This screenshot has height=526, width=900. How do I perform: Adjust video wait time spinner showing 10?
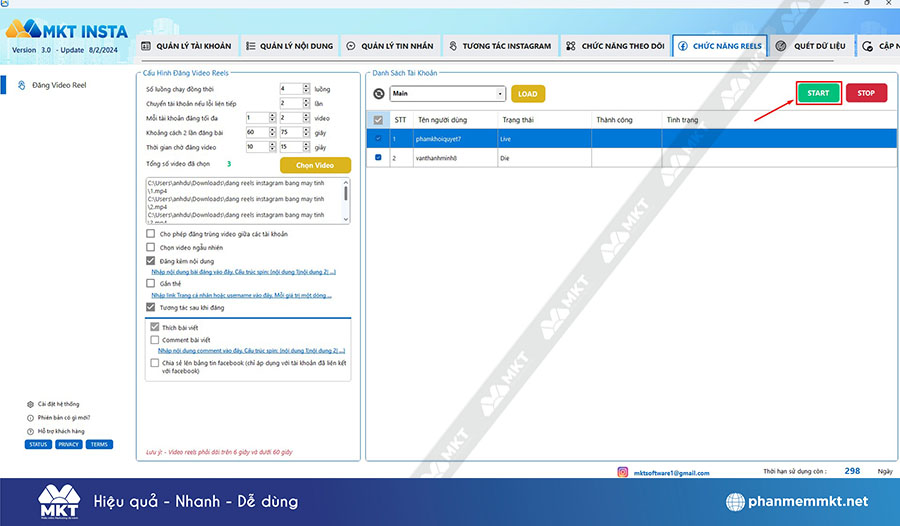(272, 147)
